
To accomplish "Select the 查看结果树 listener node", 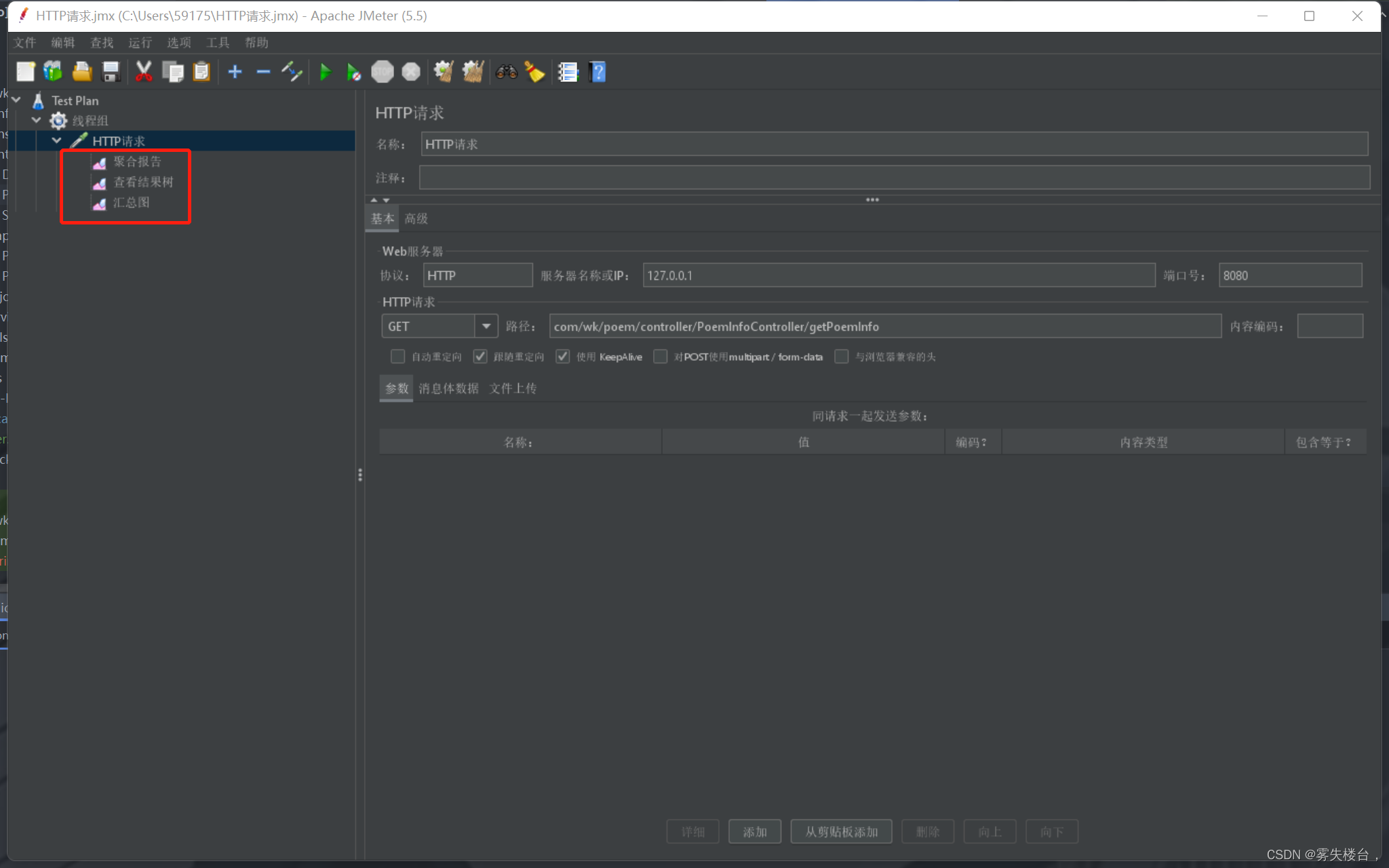I will [143, 182].
